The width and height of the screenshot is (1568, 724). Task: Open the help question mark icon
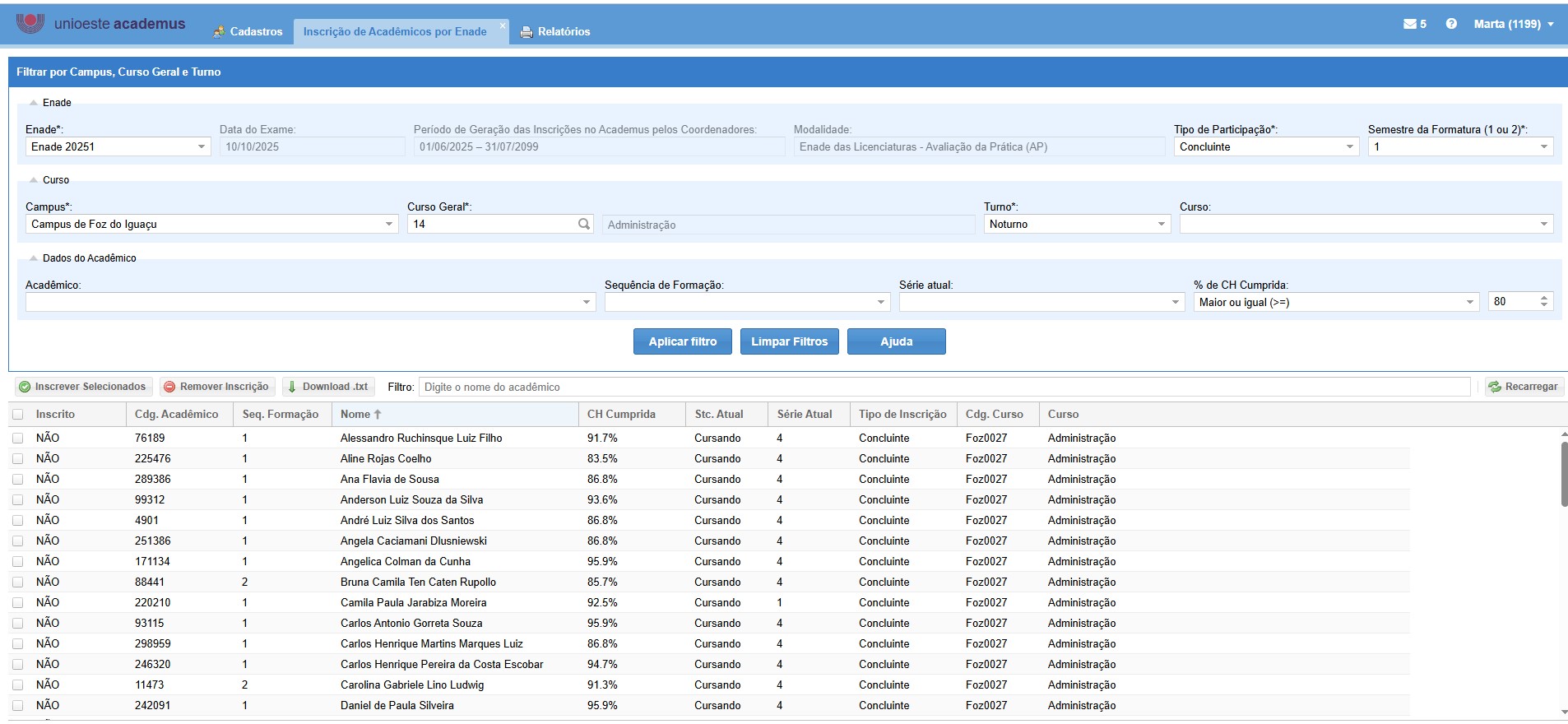point(1451,24)
